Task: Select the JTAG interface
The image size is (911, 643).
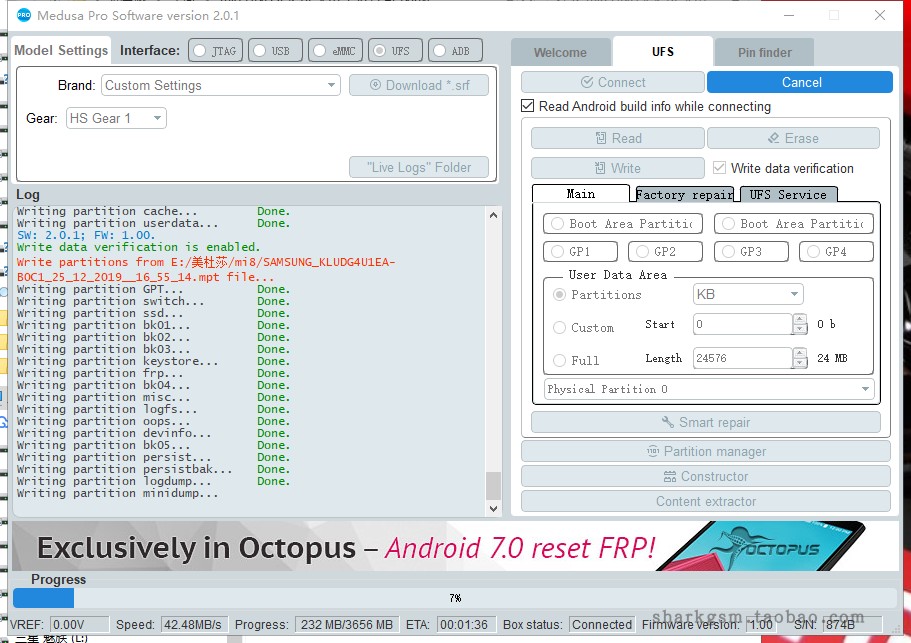Action: click(215, 51)
